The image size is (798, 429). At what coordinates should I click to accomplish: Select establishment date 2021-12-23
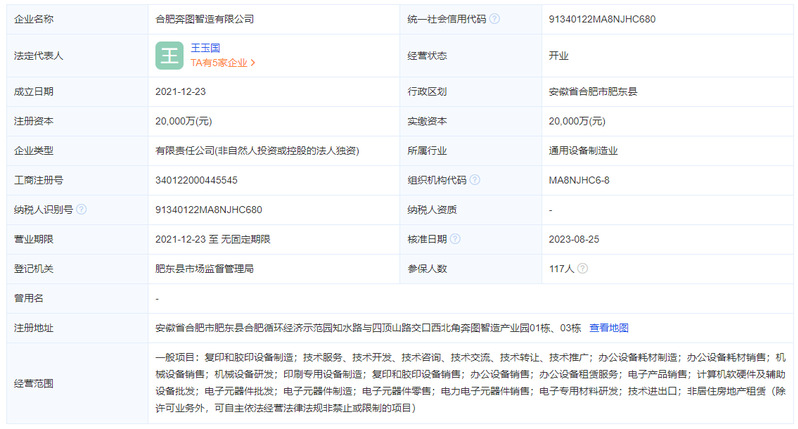click(181, 92)
